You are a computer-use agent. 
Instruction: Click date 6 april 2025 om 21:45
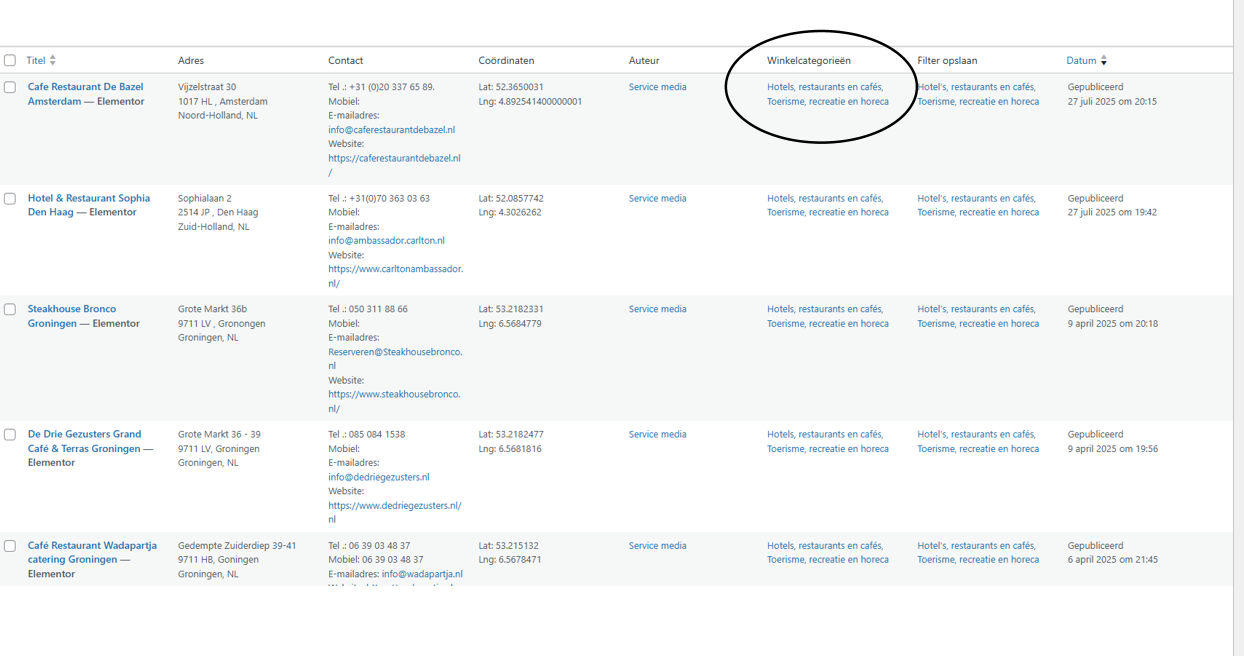tap(1113, 560)
